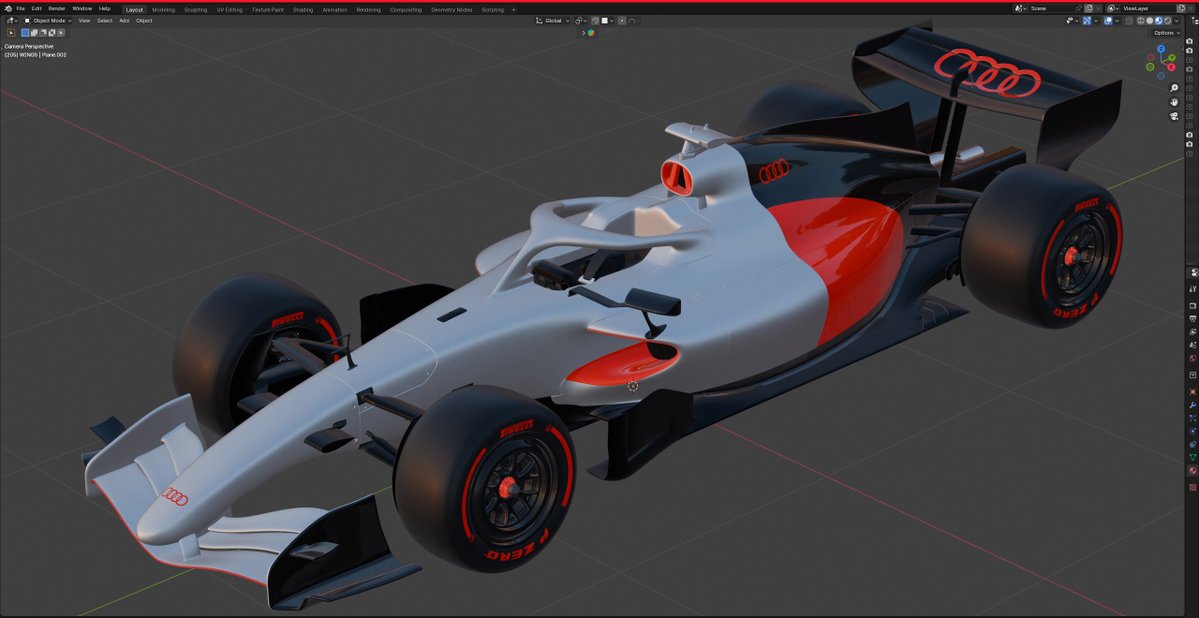Switch to solid viewport shading
1199x618 pixels.
1150,21
